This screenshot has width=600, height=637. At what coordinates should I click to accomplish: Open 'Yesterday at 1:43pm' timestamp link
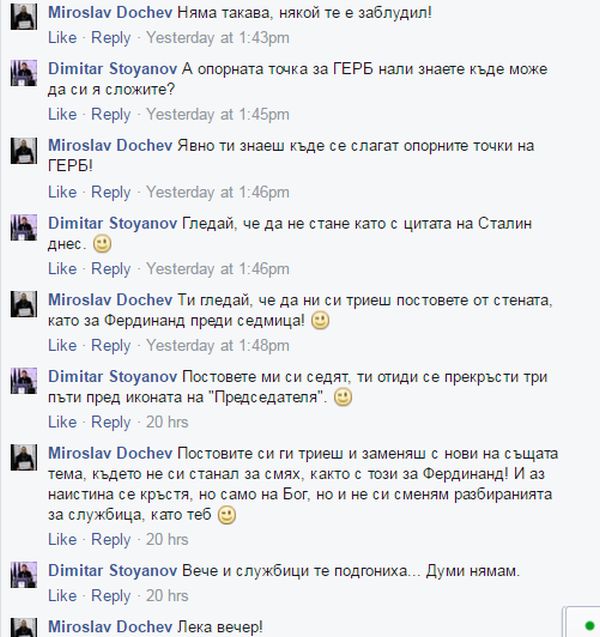point(218,38)
